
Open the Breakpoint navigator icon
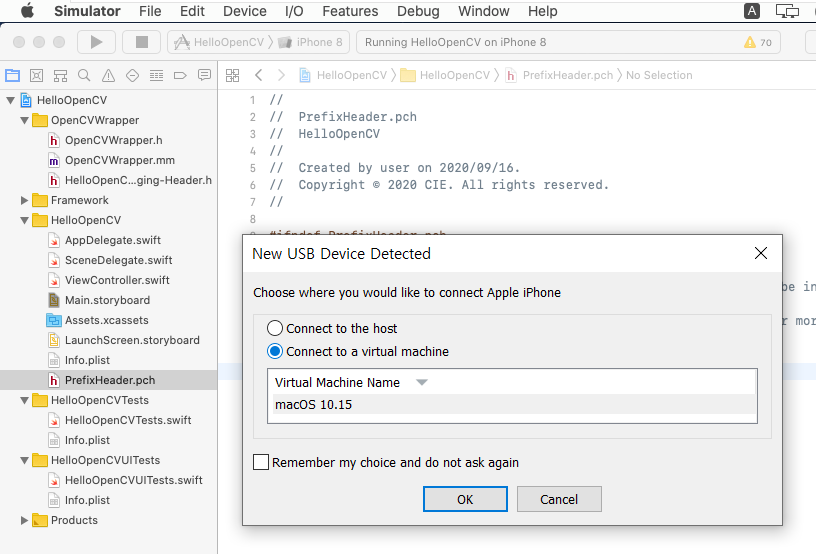click(180, 75)
